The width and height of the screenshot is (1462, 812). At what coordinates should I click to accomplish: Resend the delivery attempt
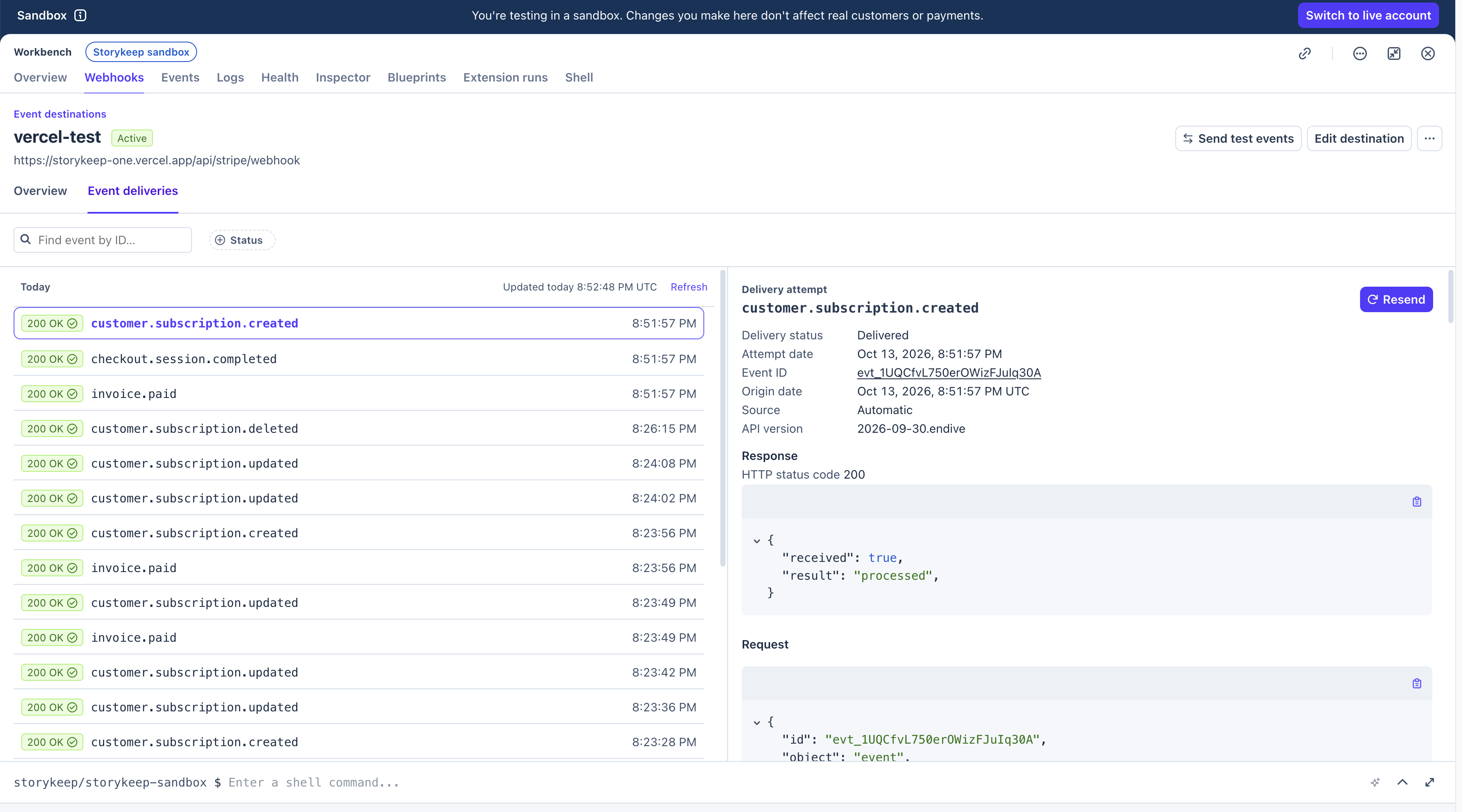click(1396, 299)
